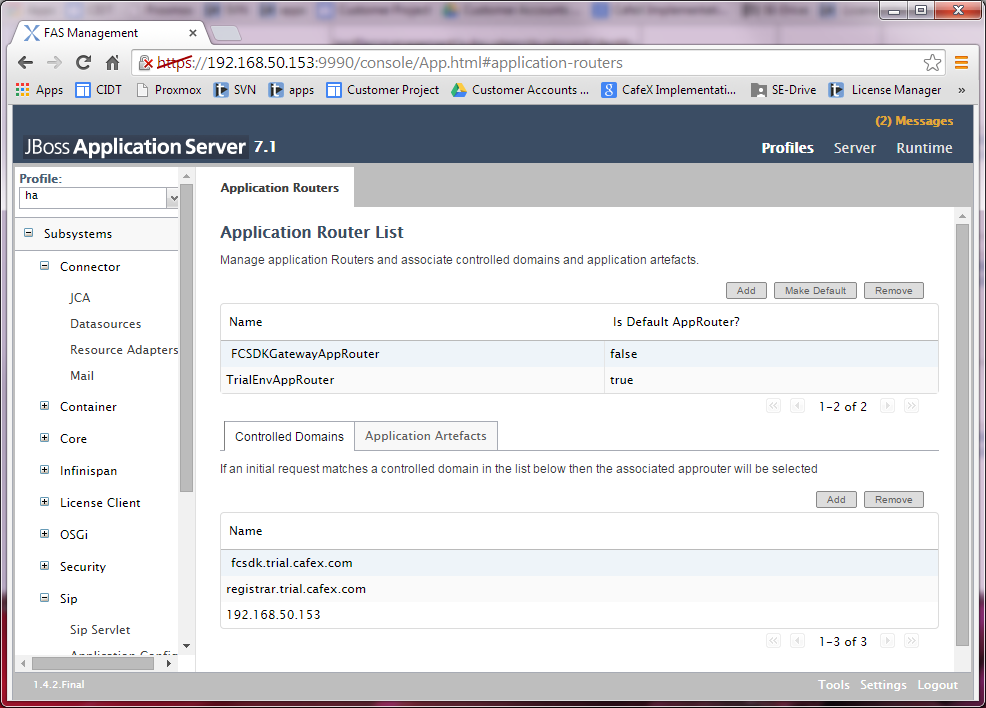
Task: Collapse the Subsystems tree
Action: pos(28,233)
